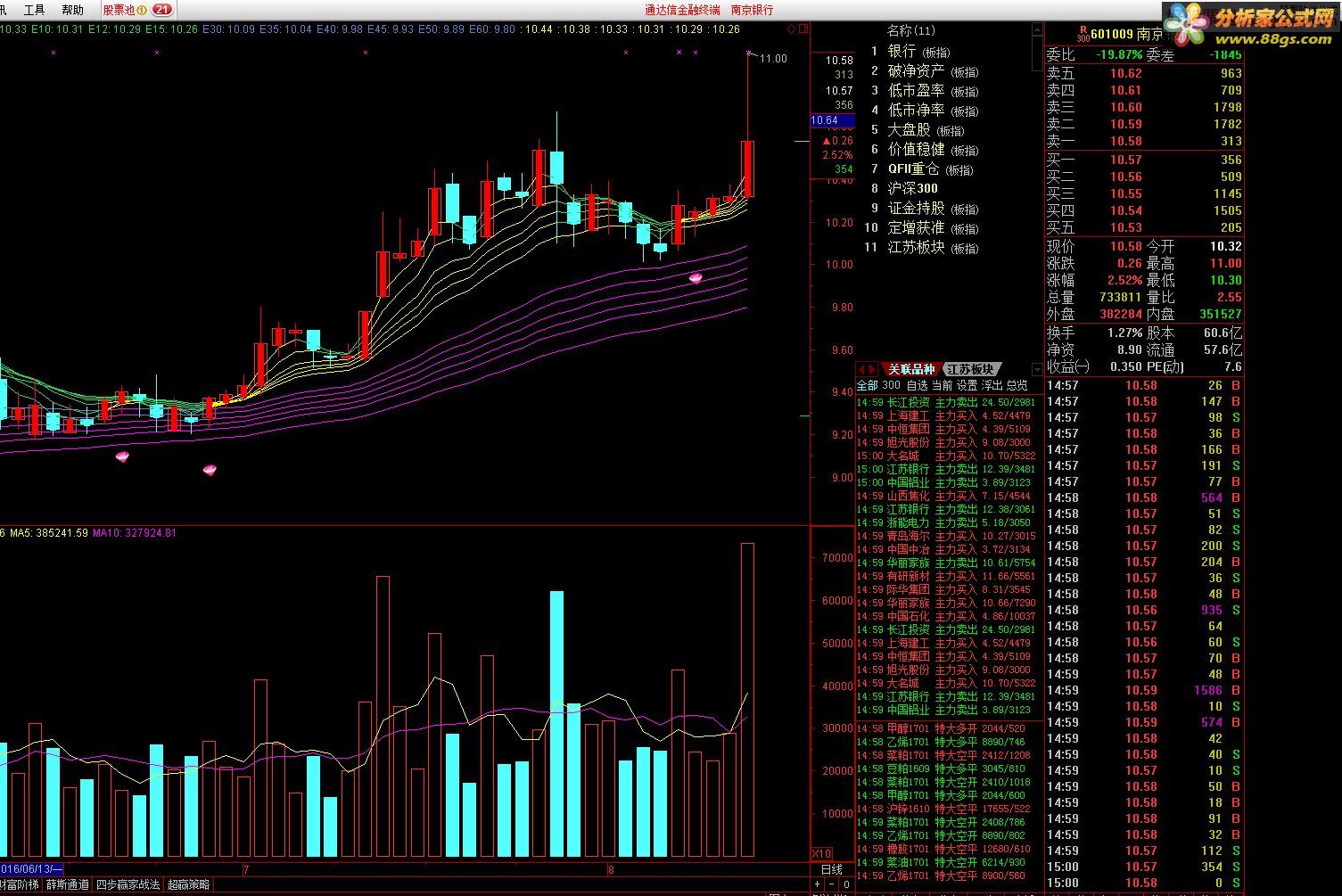
Task: Switch to 薛斯通道 indicator tab
Action: 68,884
